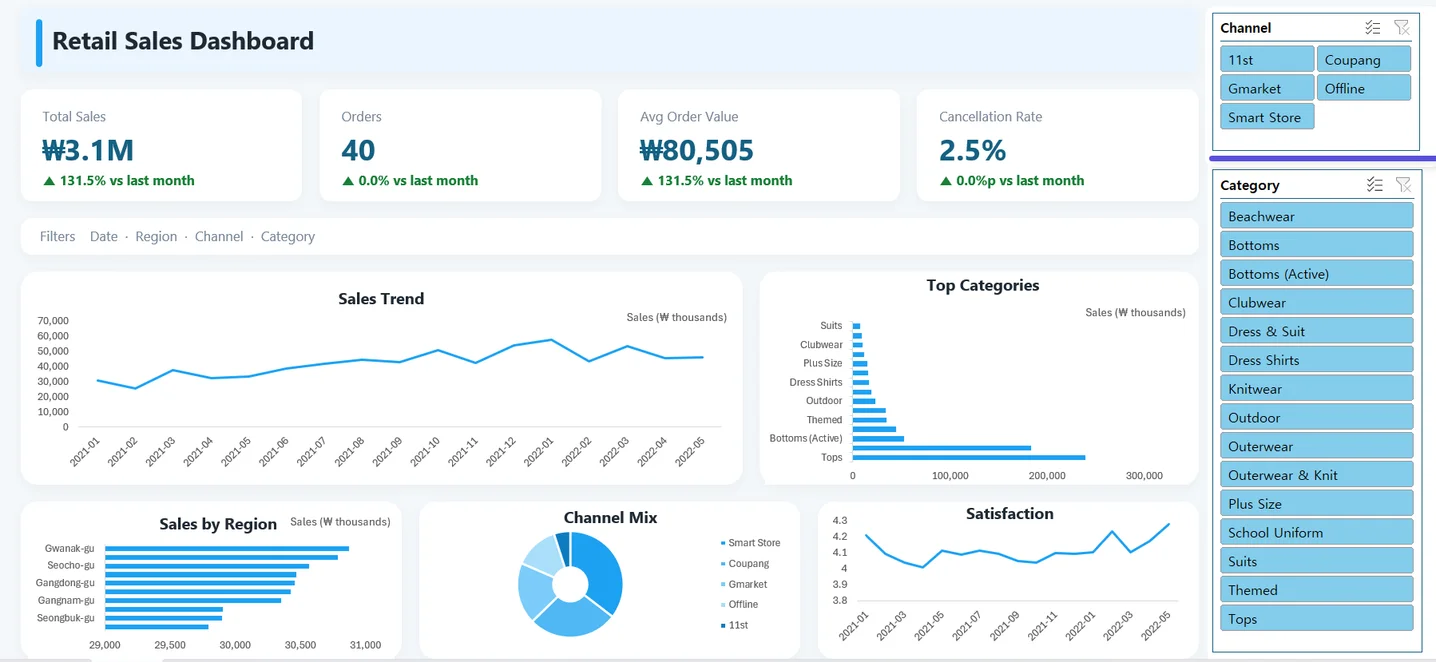Click multi-select icon in Category slicer
1436x662 pixels.
click(1375, 185)
